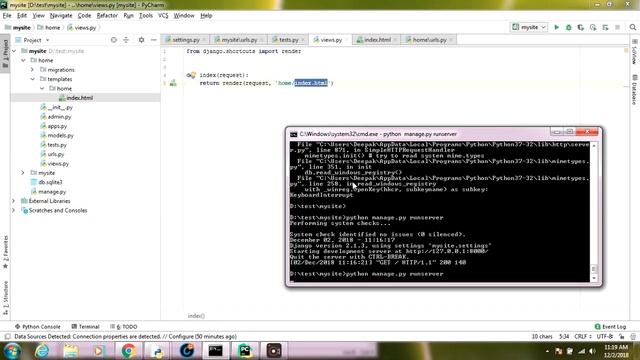Viewport: 640px width, 360px height.
Task: Open the File menu
Action: [7, 16]
